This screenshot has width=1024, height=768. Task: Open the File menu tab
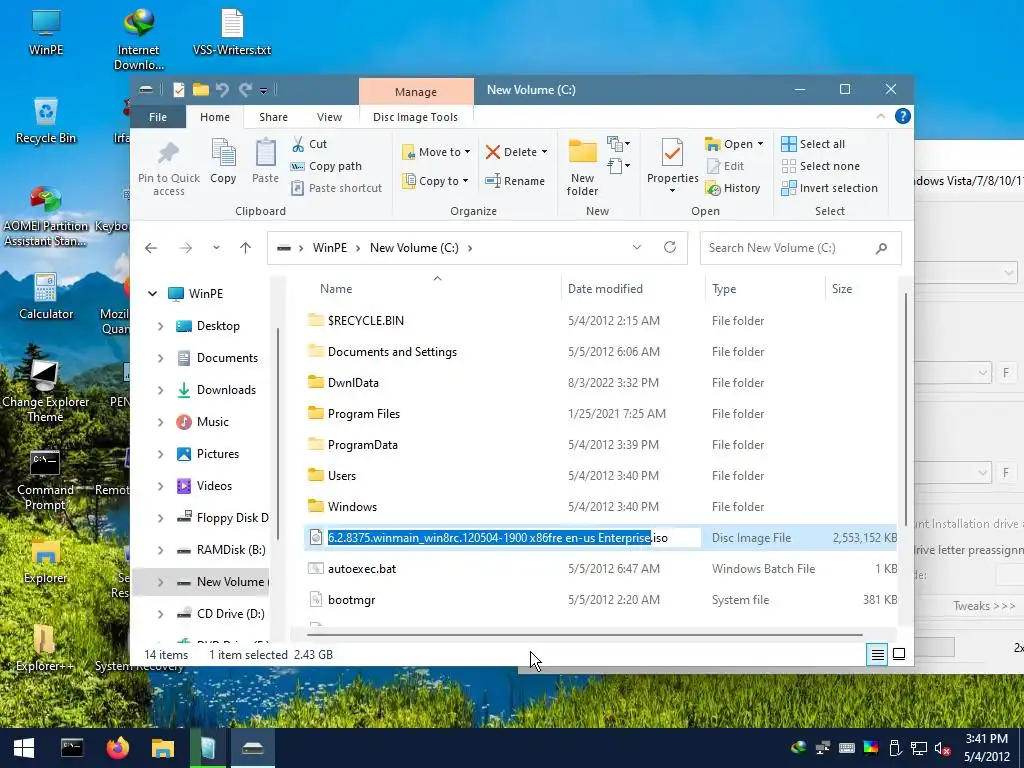tap(157, 117)
